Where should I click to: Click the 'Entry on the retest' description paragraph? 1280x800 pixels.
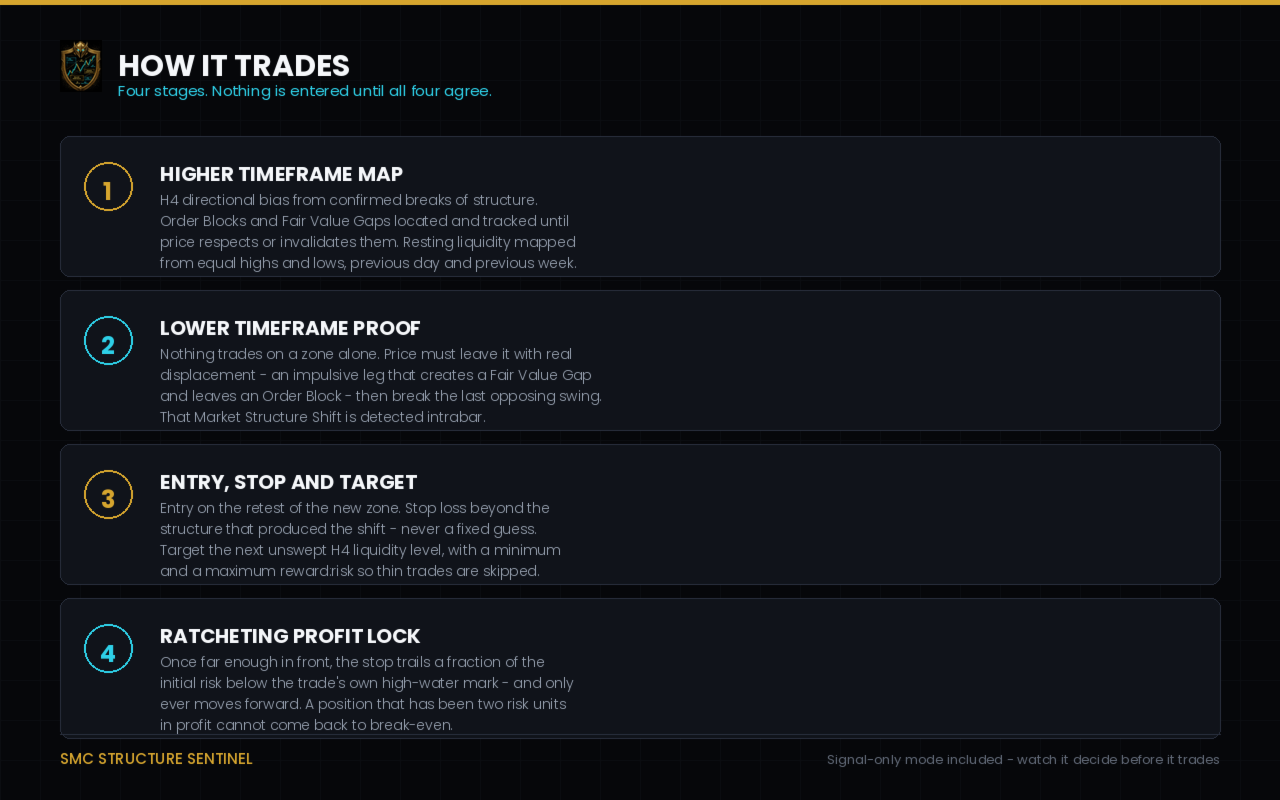tap(360, 539)
